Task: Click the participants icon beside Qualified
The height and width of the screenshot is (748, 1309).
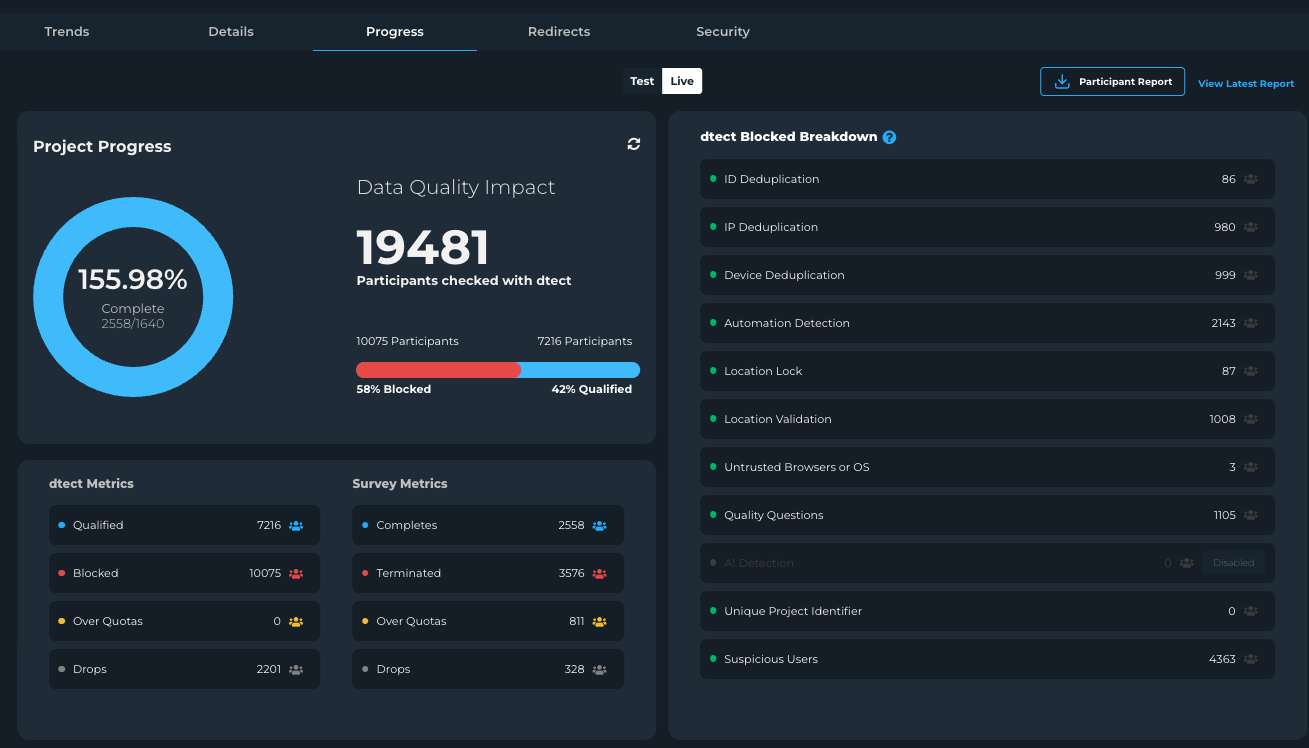Action: [296, 525]
